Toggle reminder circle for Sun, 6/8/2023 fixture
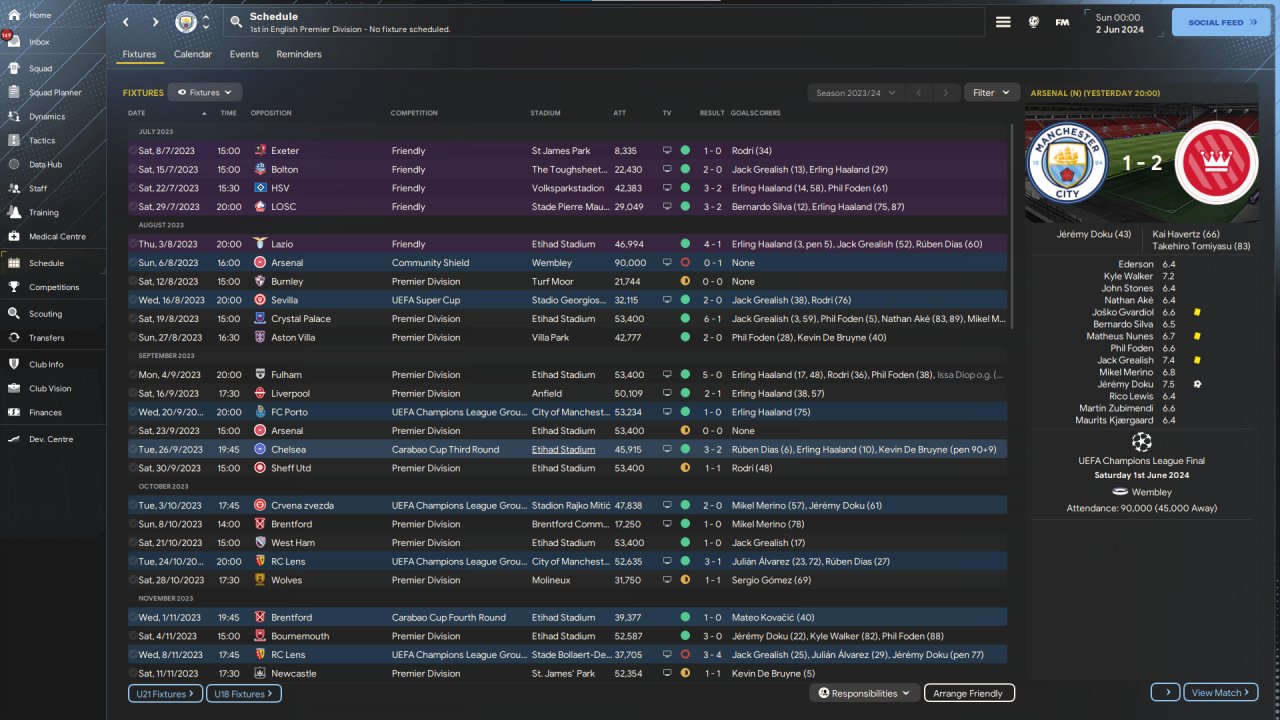The image size is (1280, 720). (133, 263)
